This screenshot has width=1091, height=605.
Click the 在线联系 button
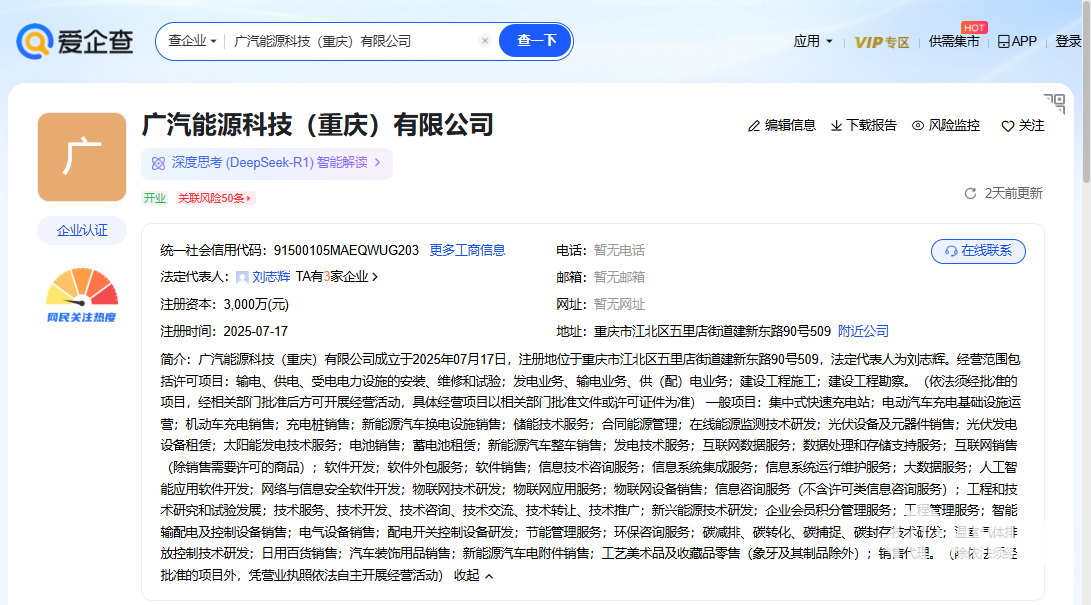[977, 251]
